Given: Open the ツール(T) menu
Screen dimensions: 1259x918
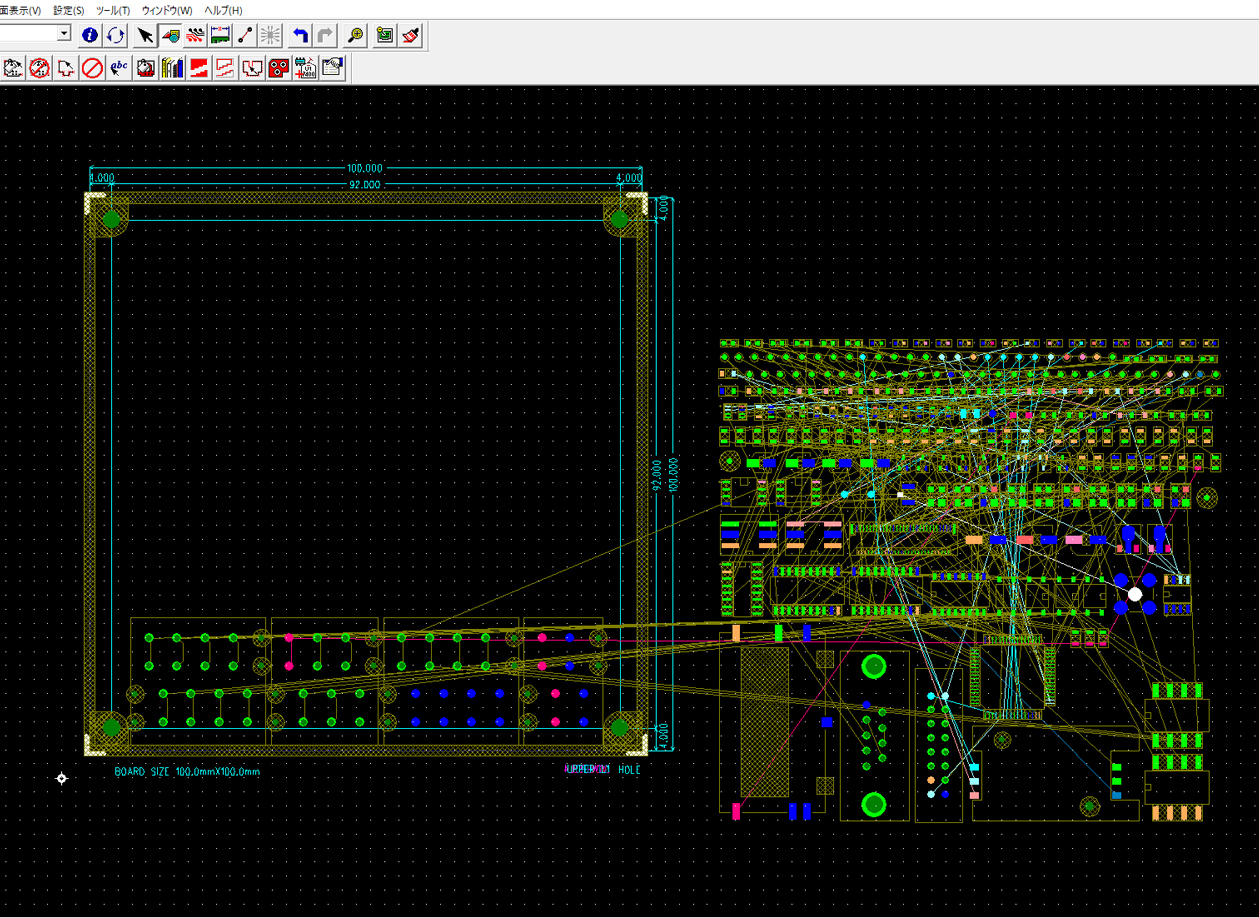Looking at the screenshot, I should pyautogui.click(x=112, y=10).
